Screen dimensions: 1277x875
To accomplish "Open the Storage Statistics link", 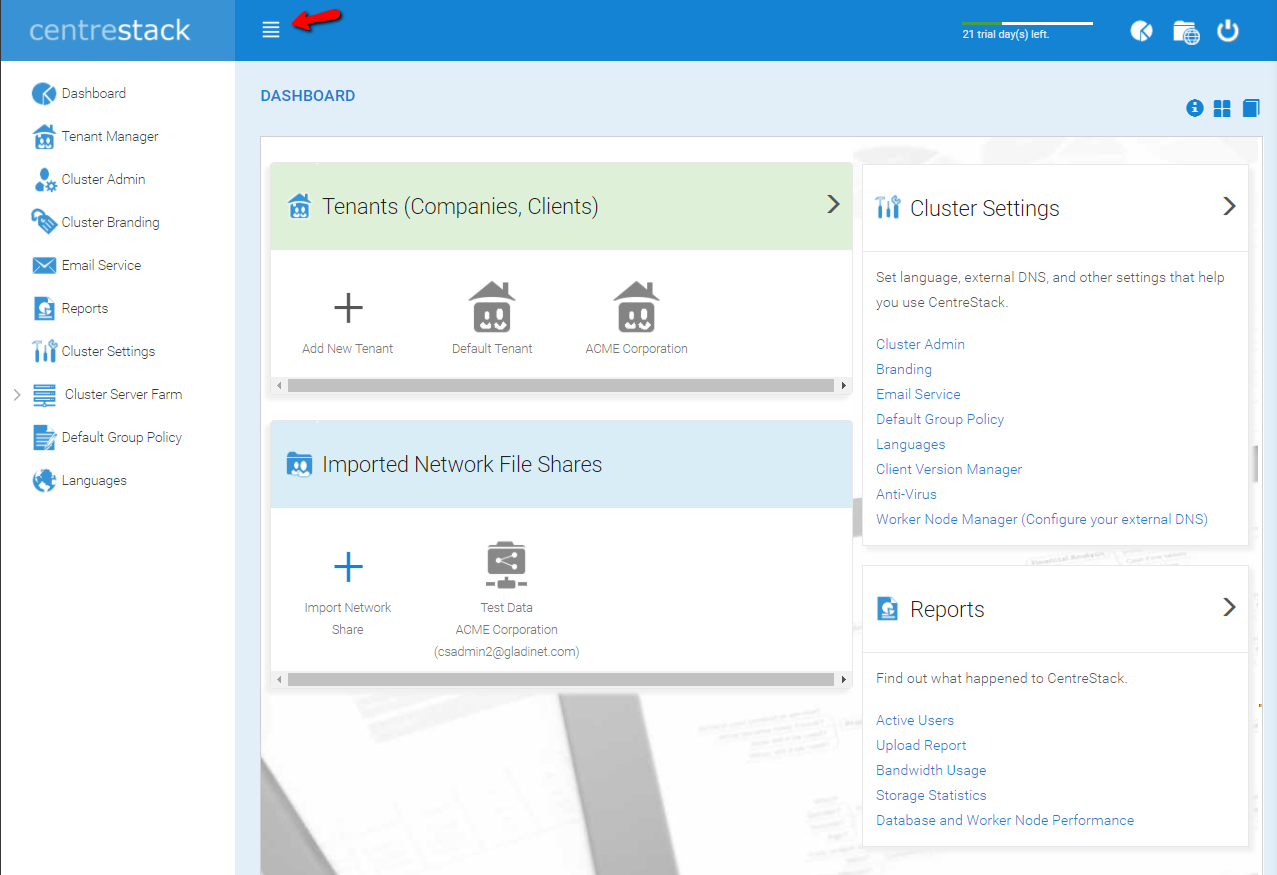I will pos(931,795).
